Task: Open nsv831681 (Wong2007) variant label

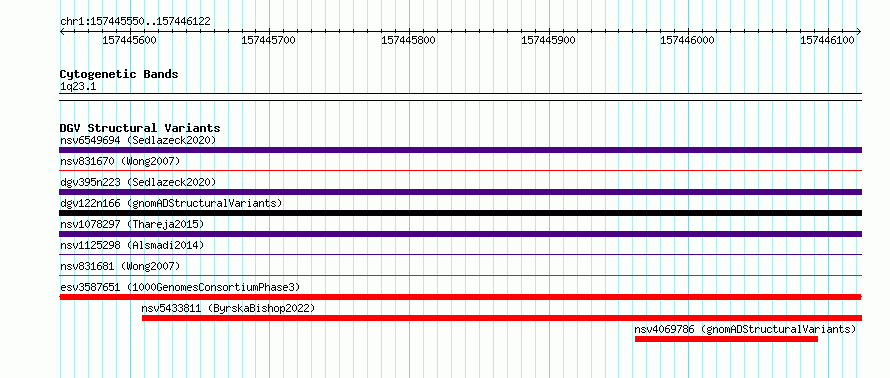Action: [120, 266]
